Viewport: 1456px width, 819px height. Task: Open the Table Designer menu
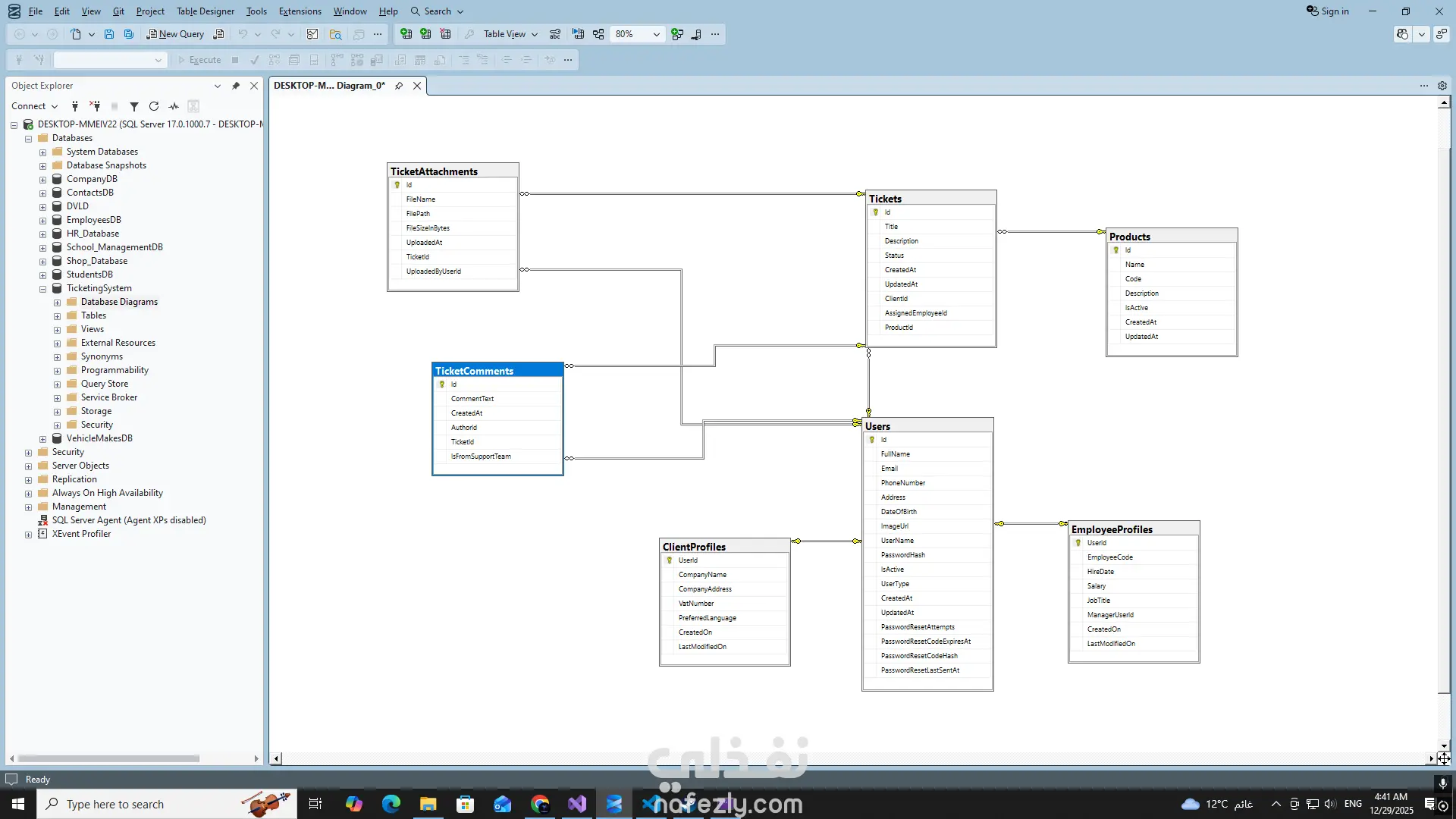click(205, 11)
